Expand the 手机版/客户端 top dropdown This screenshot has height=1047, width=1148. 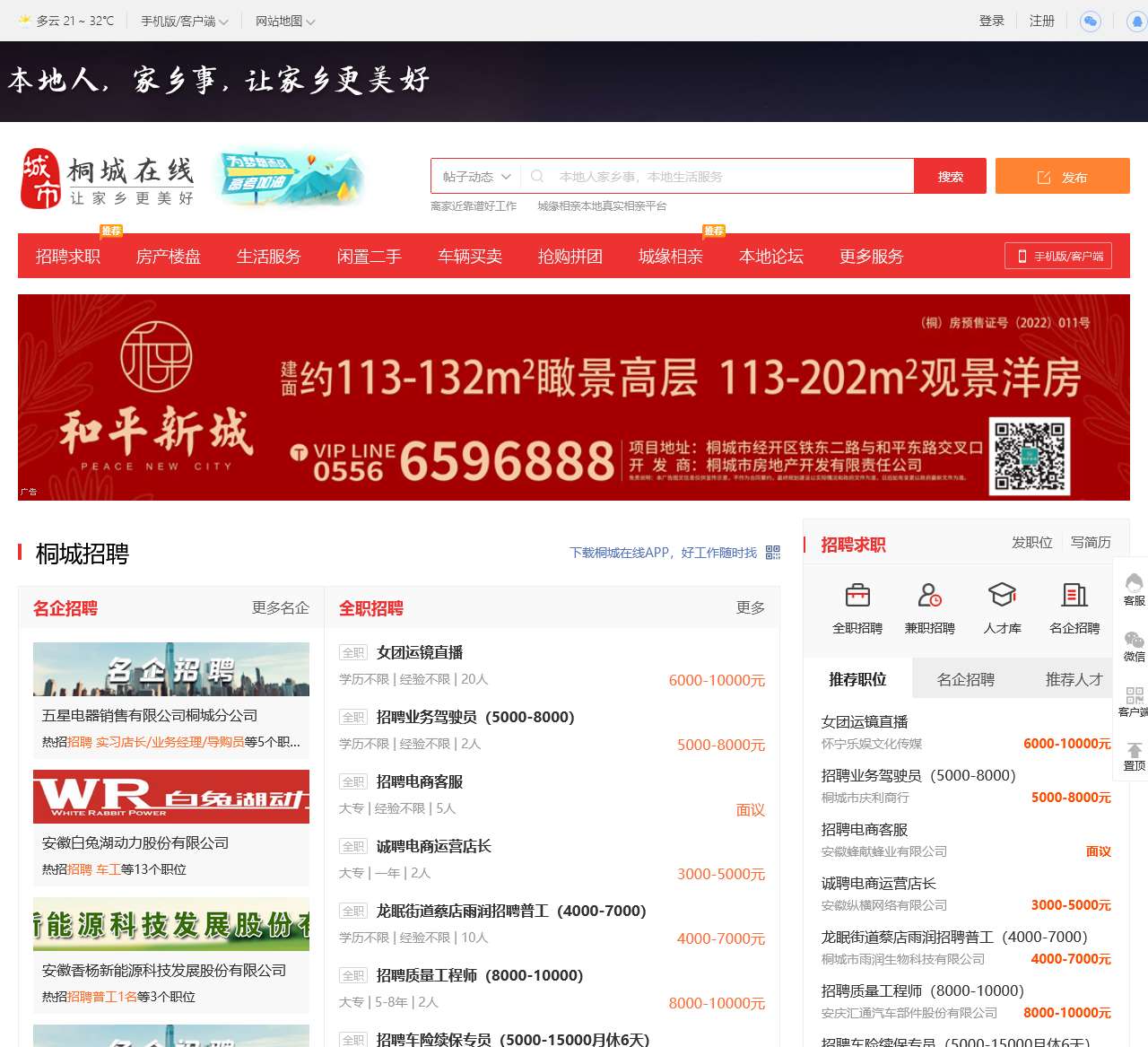[x=184, y=21]
